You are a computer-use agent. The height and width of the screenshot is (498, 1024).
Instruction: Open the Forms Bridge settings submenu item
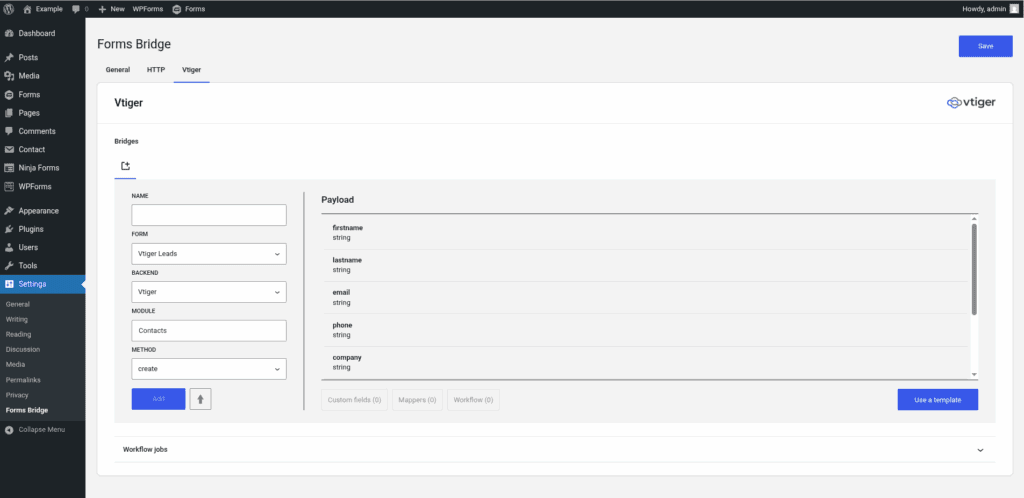26,410
